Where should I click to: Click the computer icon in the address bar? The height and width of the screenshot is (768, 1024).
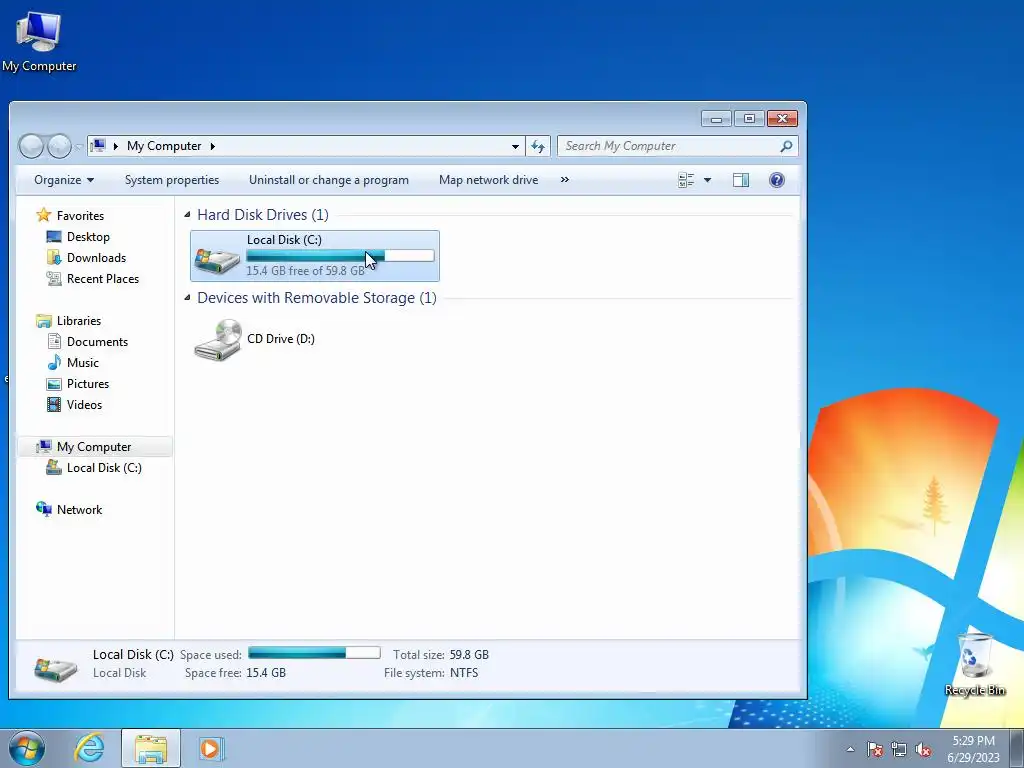[x=98, y=146]
